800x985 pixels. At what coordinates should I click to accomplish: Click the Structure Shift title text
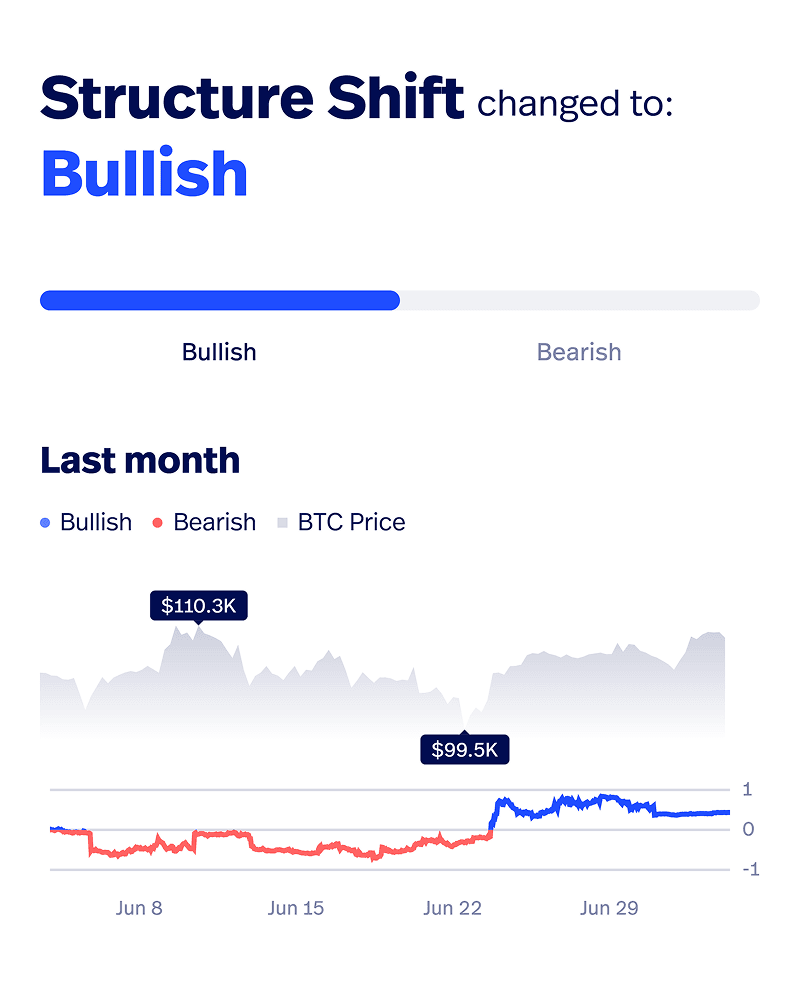(252, 97)
